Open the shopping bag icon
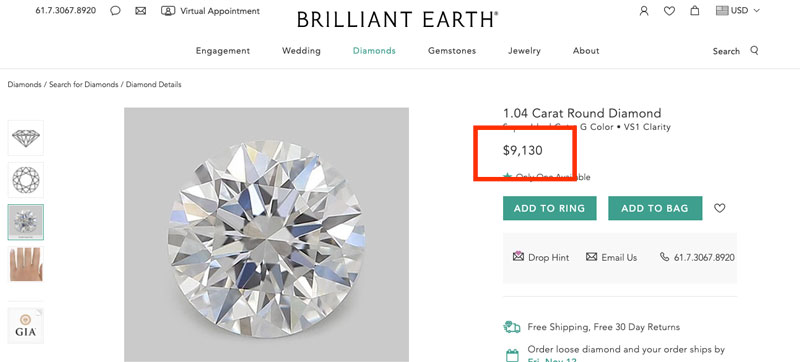 click(x=694, y=10)
